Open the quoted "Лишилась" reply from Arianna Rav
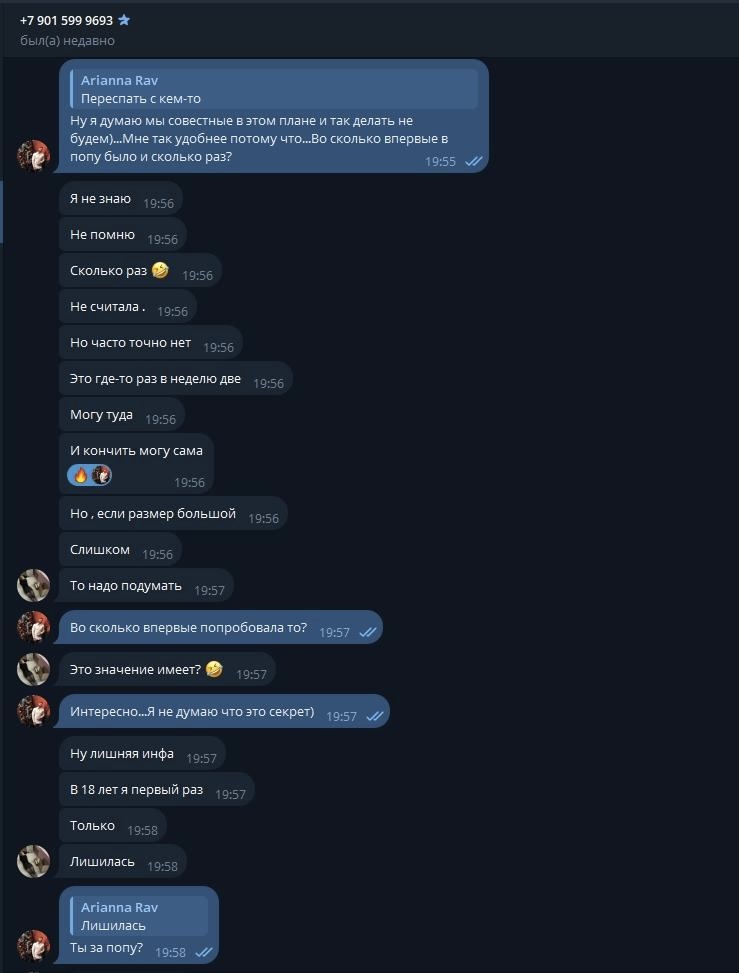Screen dimensions: 739x973 tap(138, 916)
